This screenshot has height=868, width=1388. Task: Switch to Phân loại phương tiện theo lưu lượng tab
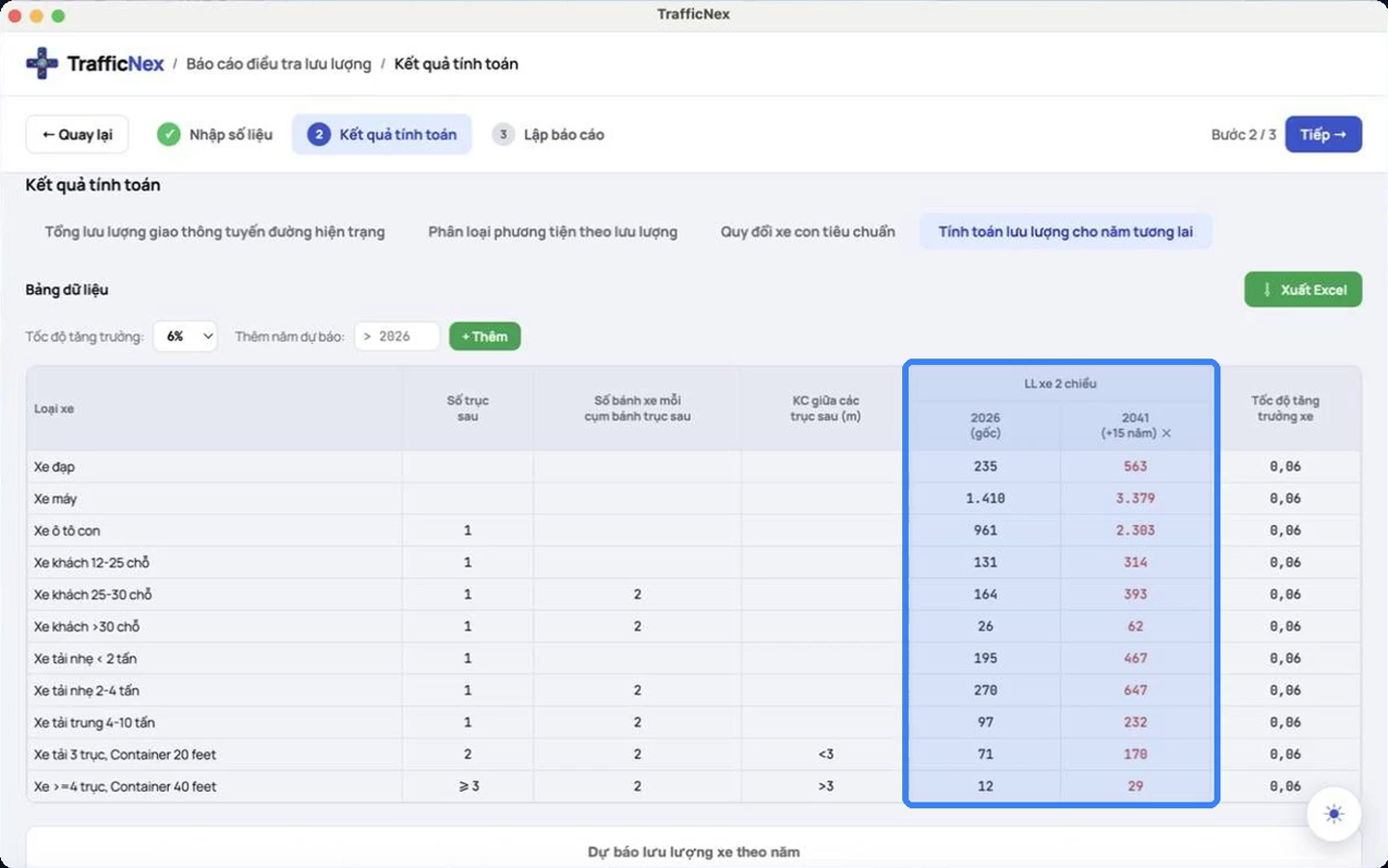pyautogui.click(x=552, y=232)
